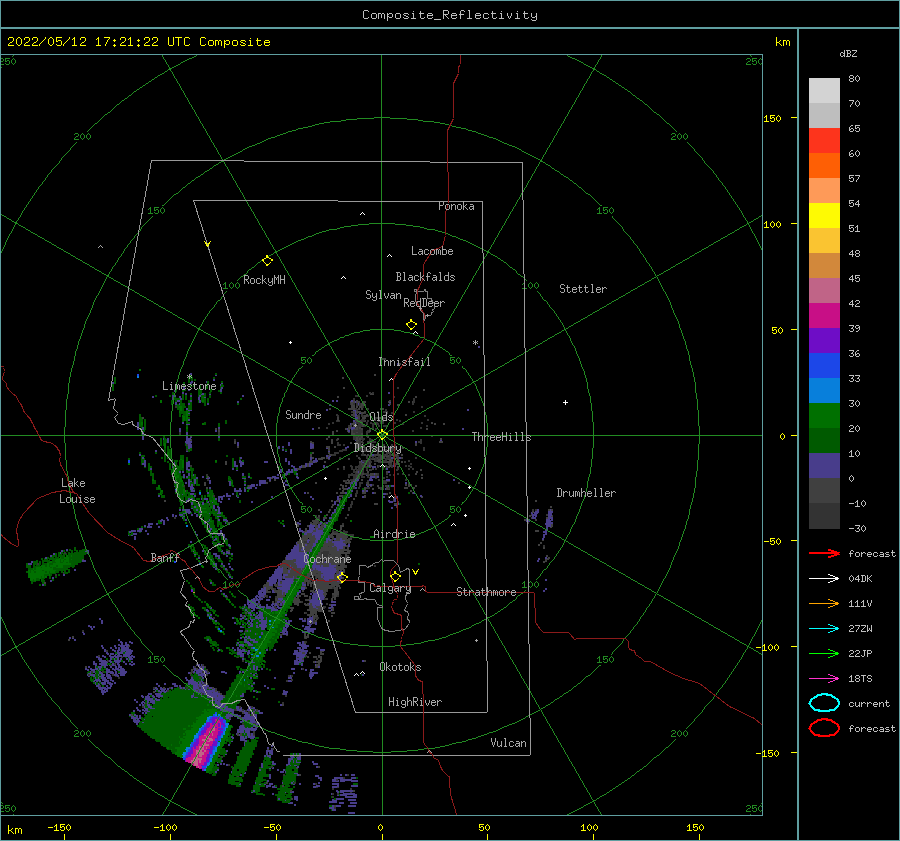Click the white plus marker east of ThreeHills
This screenshot has height=841, width=900.
(565, 402)
